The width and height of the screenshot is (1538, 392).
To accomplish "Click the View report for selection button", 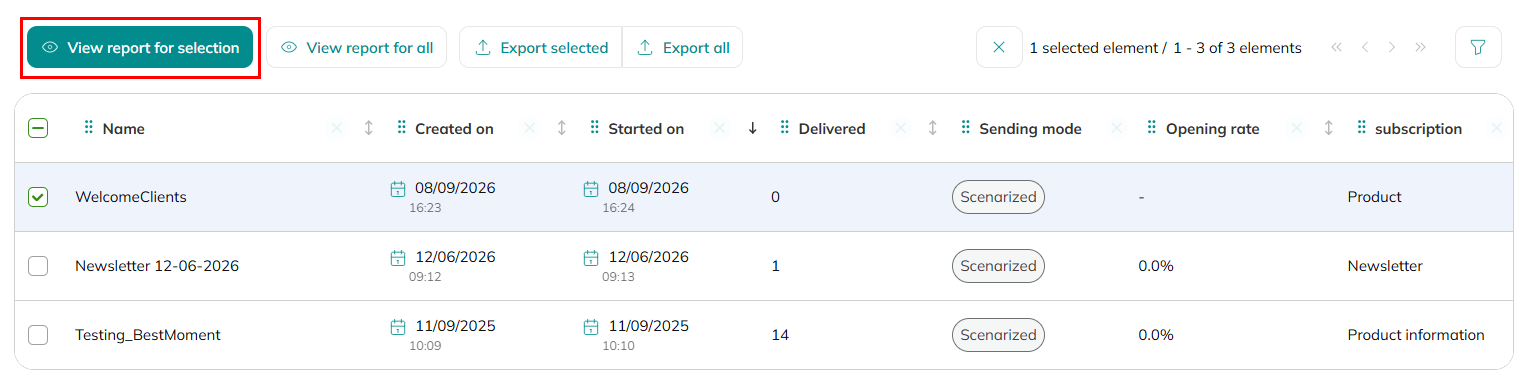I will point(140,47).
